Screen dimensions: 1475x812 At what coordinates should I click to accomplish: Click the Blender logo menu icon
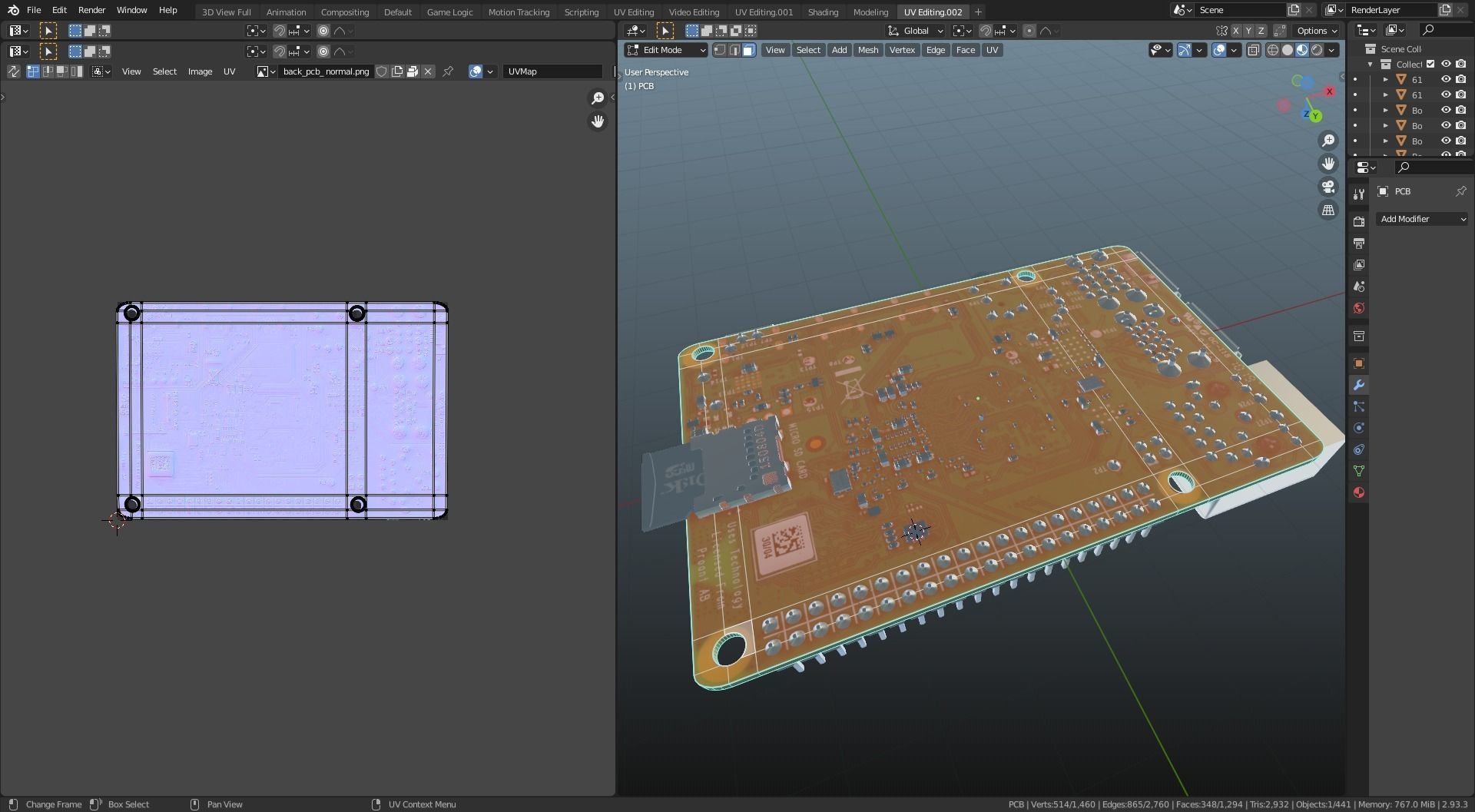pyautogui.click(x=13, y=10)
